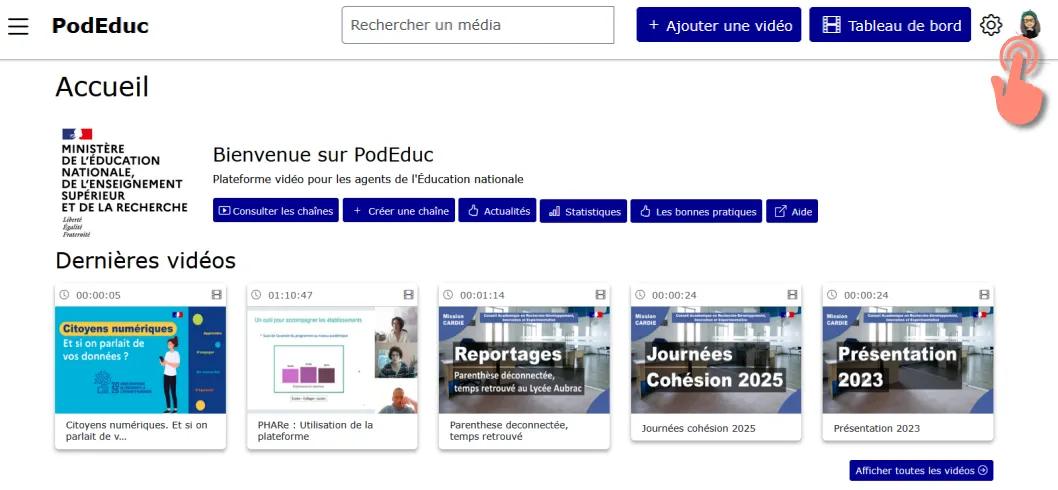
Task: Open Citoyens numériques video thumbnail
Action: coord(140,360)
